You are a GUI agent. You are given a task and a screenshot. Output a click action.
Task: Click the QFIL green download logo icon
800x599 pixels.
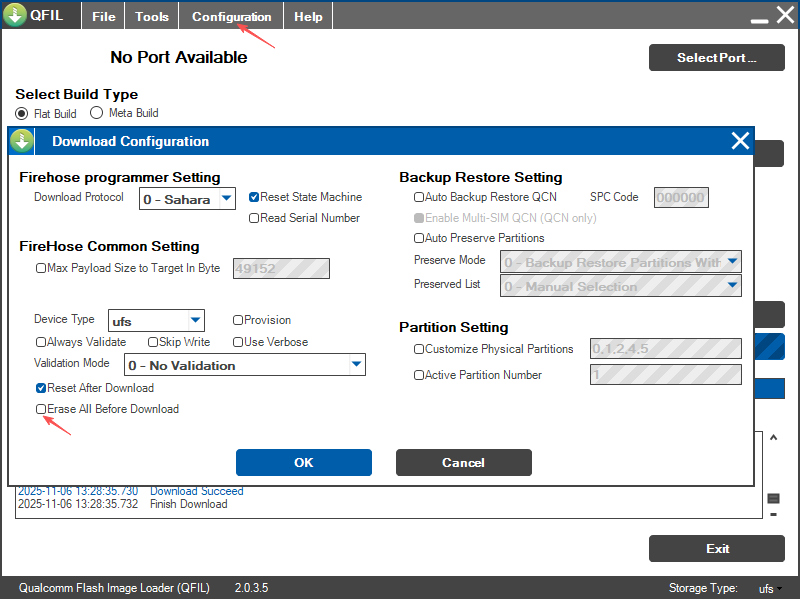coord(15,16)
